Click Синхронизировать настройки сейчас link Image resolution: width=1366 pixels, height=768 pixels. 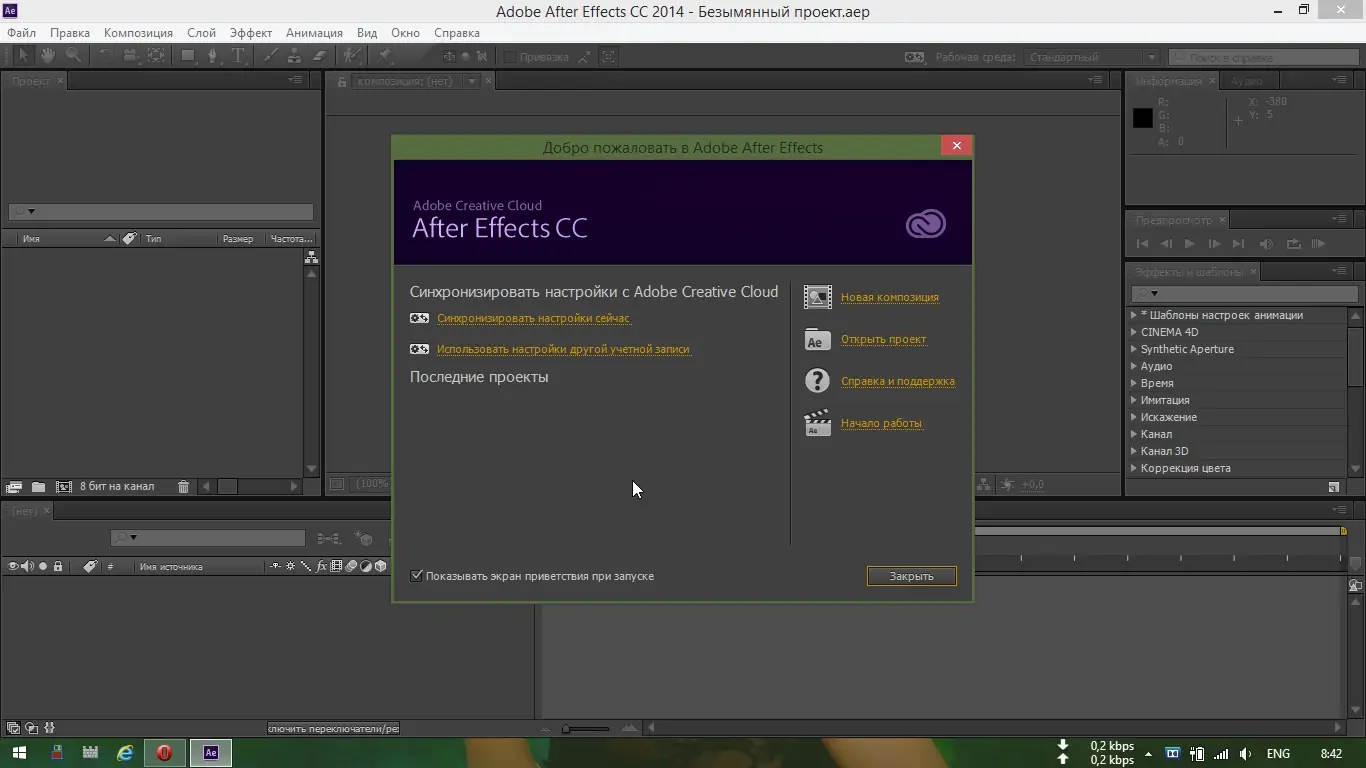point(534,318)
